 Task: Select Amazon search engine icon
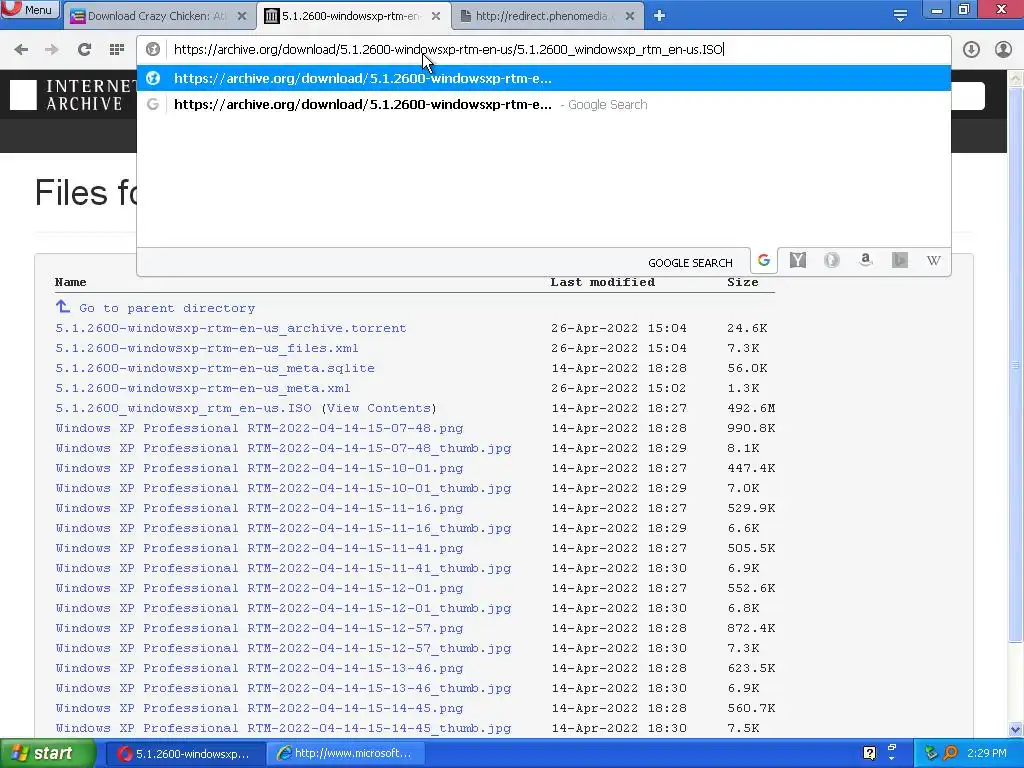(x=865, y=261)
